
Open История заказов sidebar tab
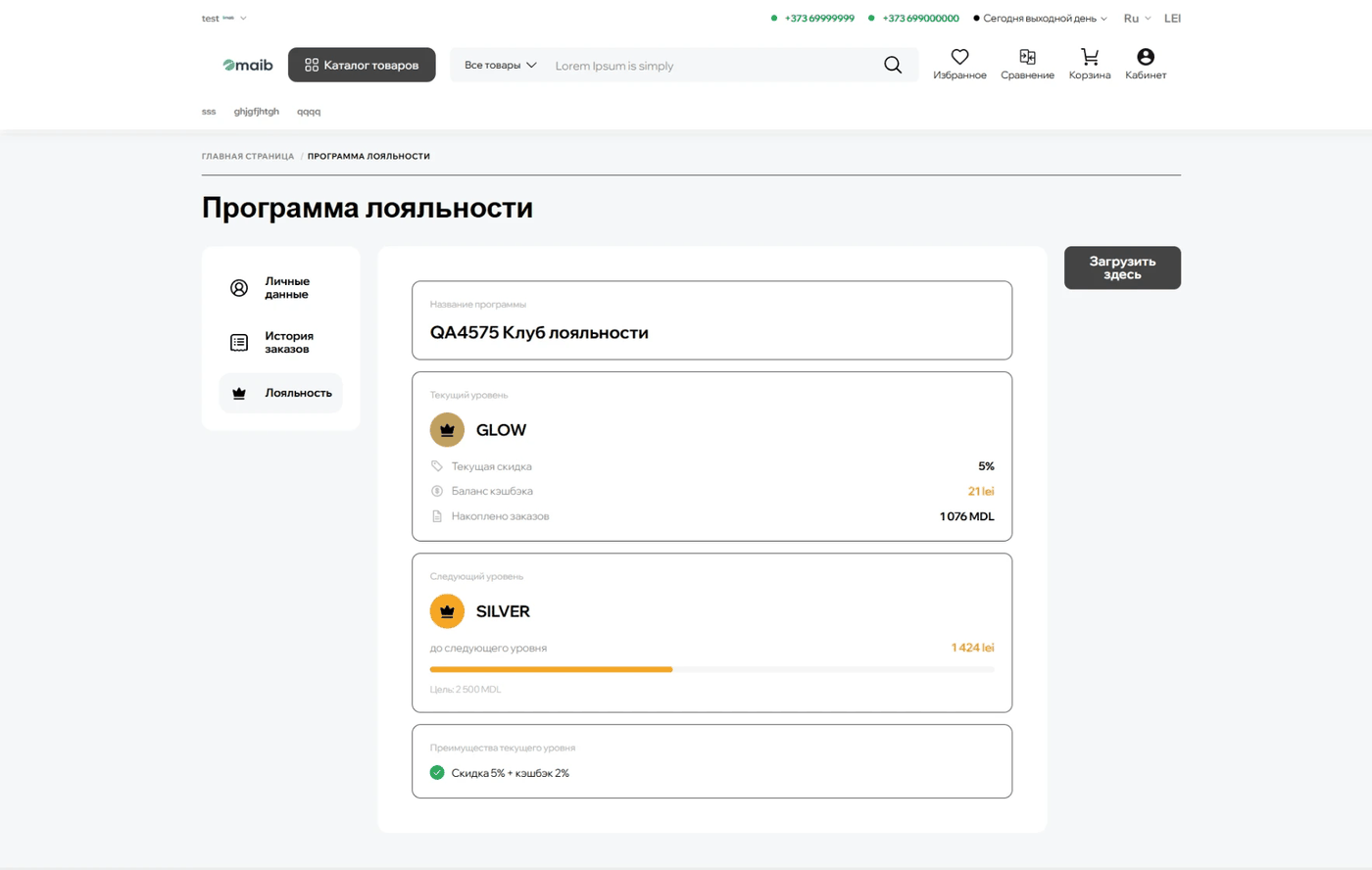pyautogui.click(x=281, y=342)
